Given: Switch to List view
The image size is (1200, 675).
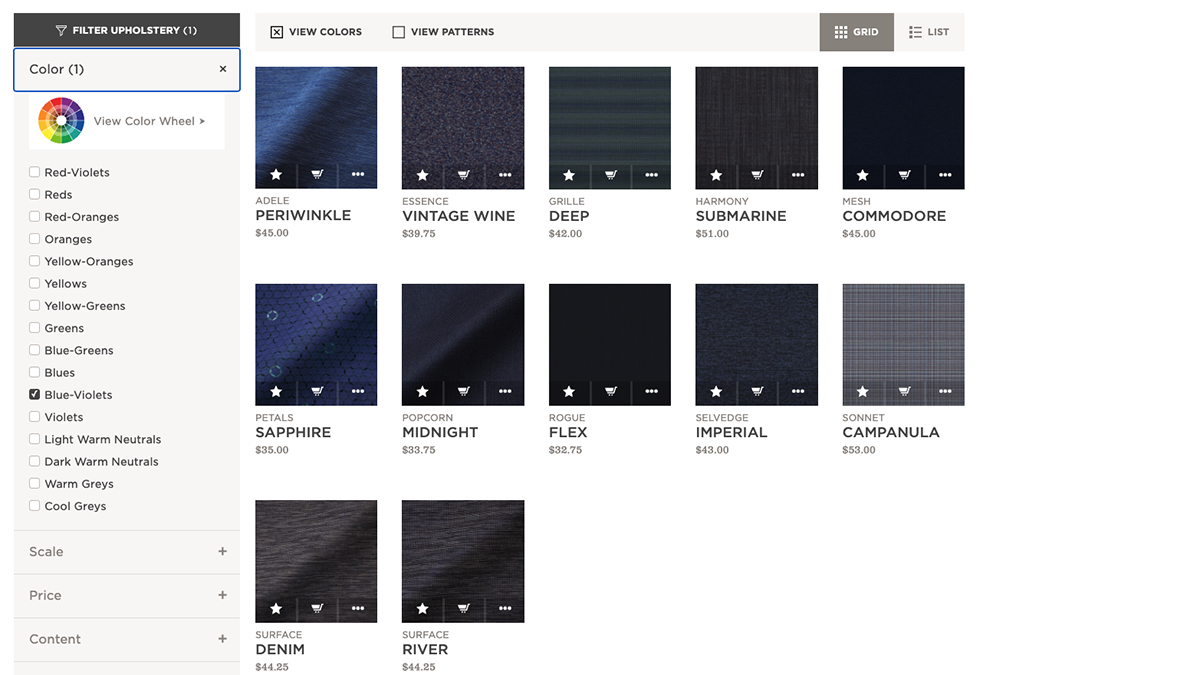Looking at the screenshot, I should (928, 32).
